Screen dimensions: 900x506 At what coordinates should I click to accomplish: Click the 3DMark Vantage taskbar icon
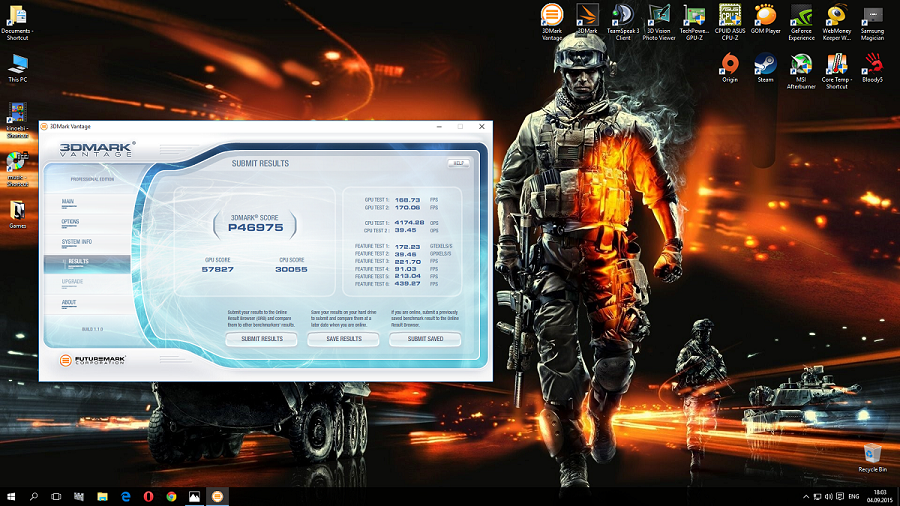click(217, 496)
